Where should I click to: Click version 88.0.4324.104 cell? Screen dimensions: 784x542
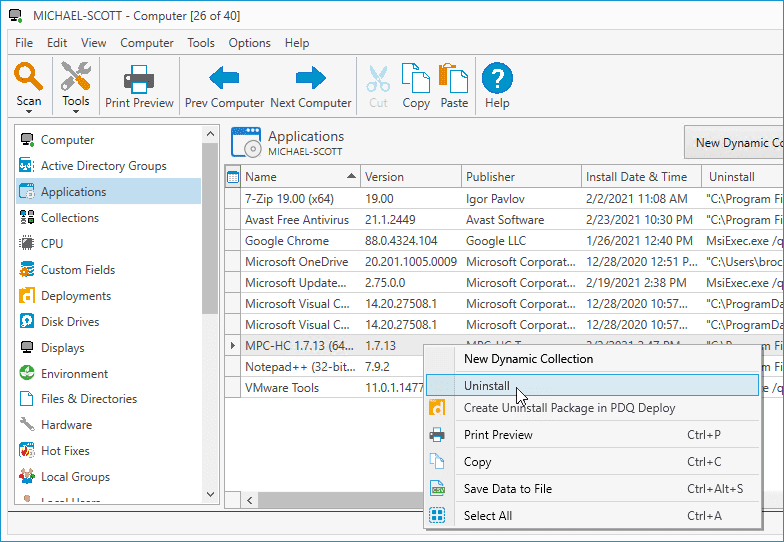coord(401,240)
